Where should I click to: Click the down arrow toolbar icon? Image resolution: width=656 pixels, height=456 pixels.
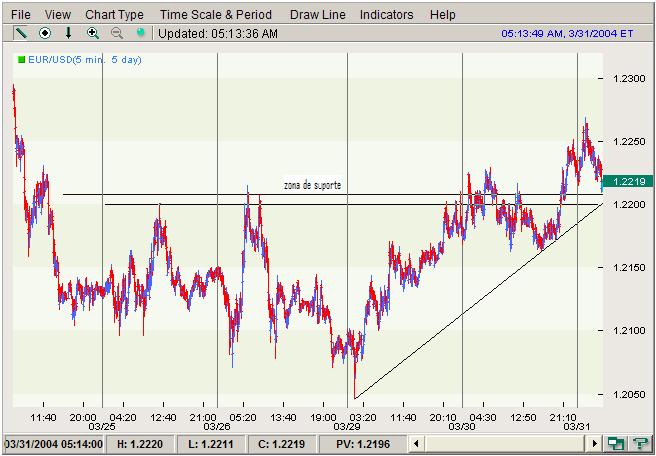point(69,33)
